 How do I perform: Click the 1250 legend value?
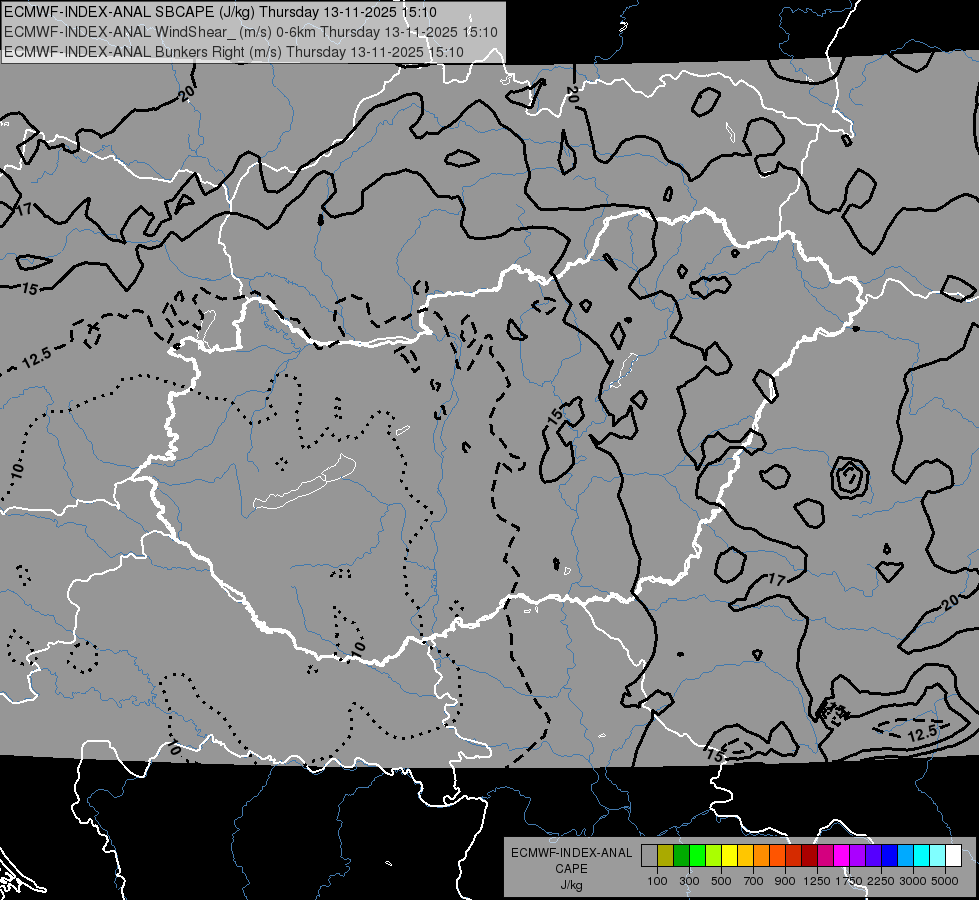tap(817, 881)
